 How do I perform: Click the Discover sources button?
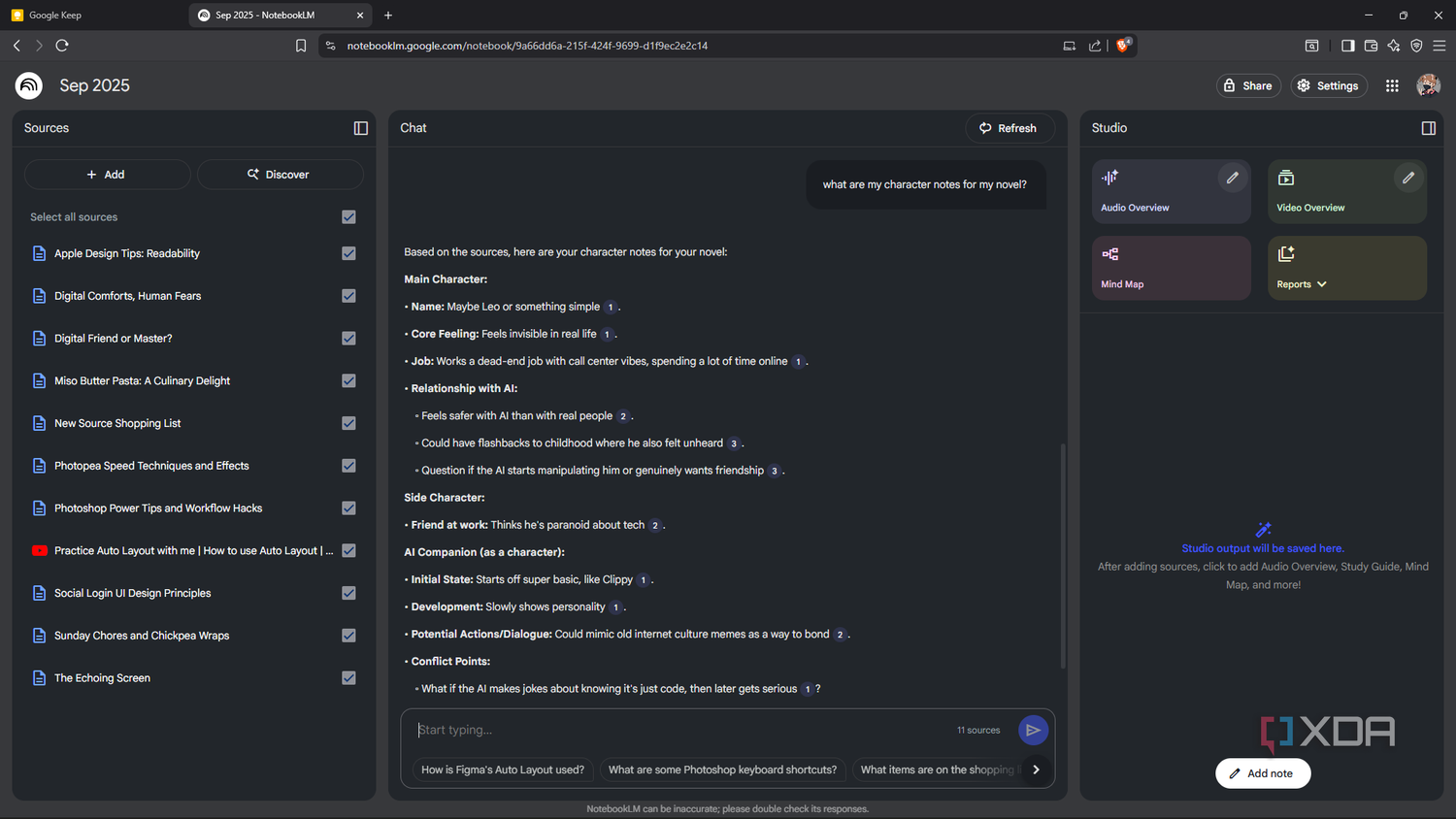click(x=280, y=175)
